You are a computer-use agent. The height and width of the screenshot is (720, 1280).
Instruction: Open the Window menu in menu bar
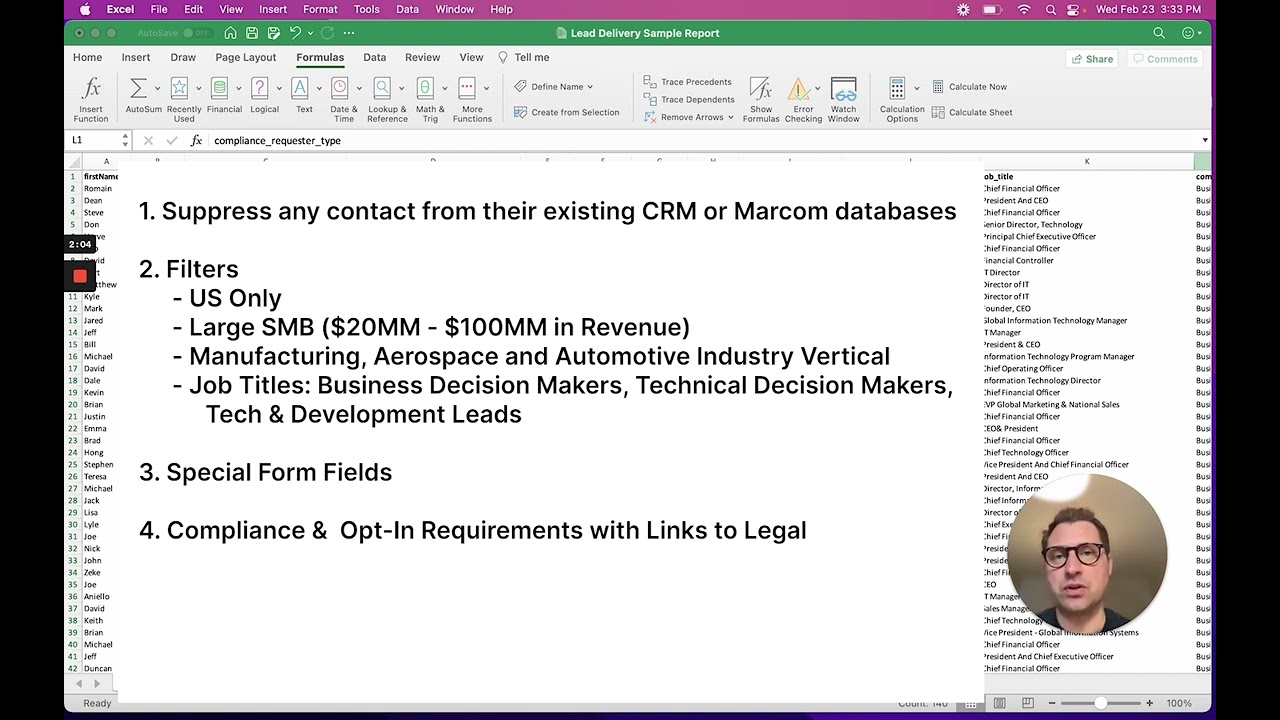(454, 9)
